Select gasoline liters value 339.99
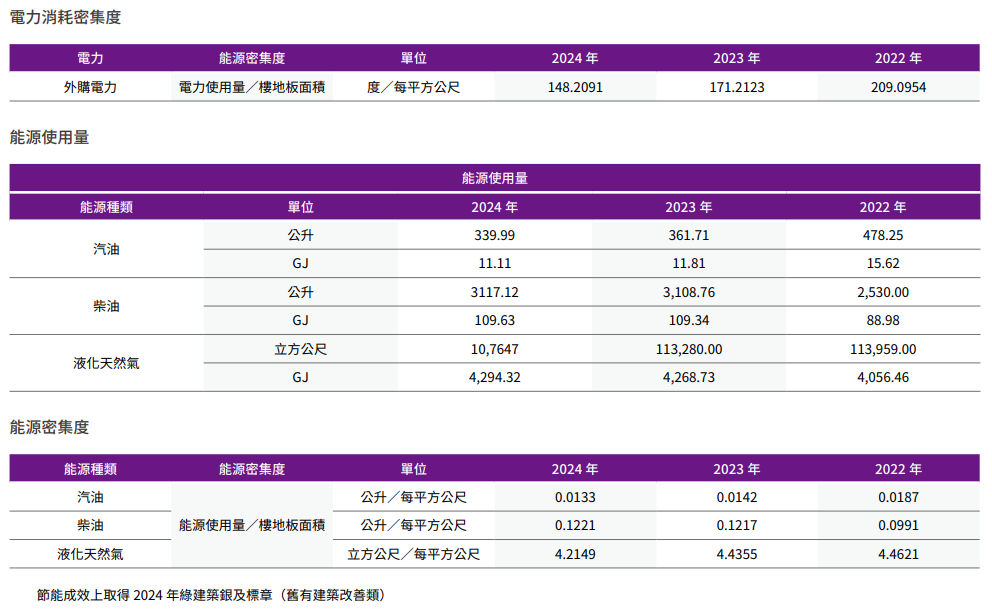 [495, 235]
